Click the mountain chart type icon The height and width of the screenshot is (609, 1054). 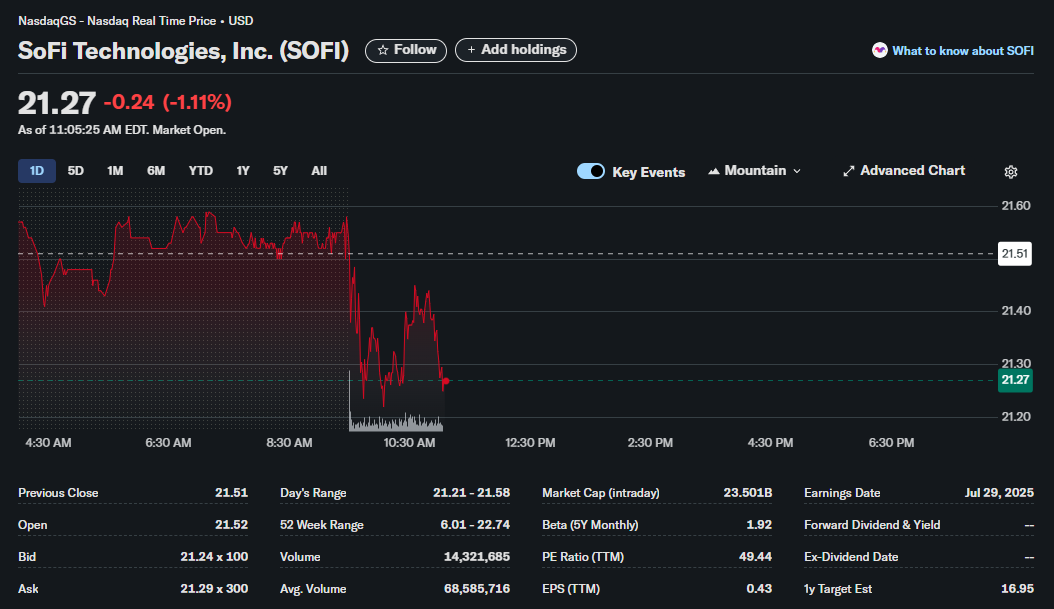point(714,171)
